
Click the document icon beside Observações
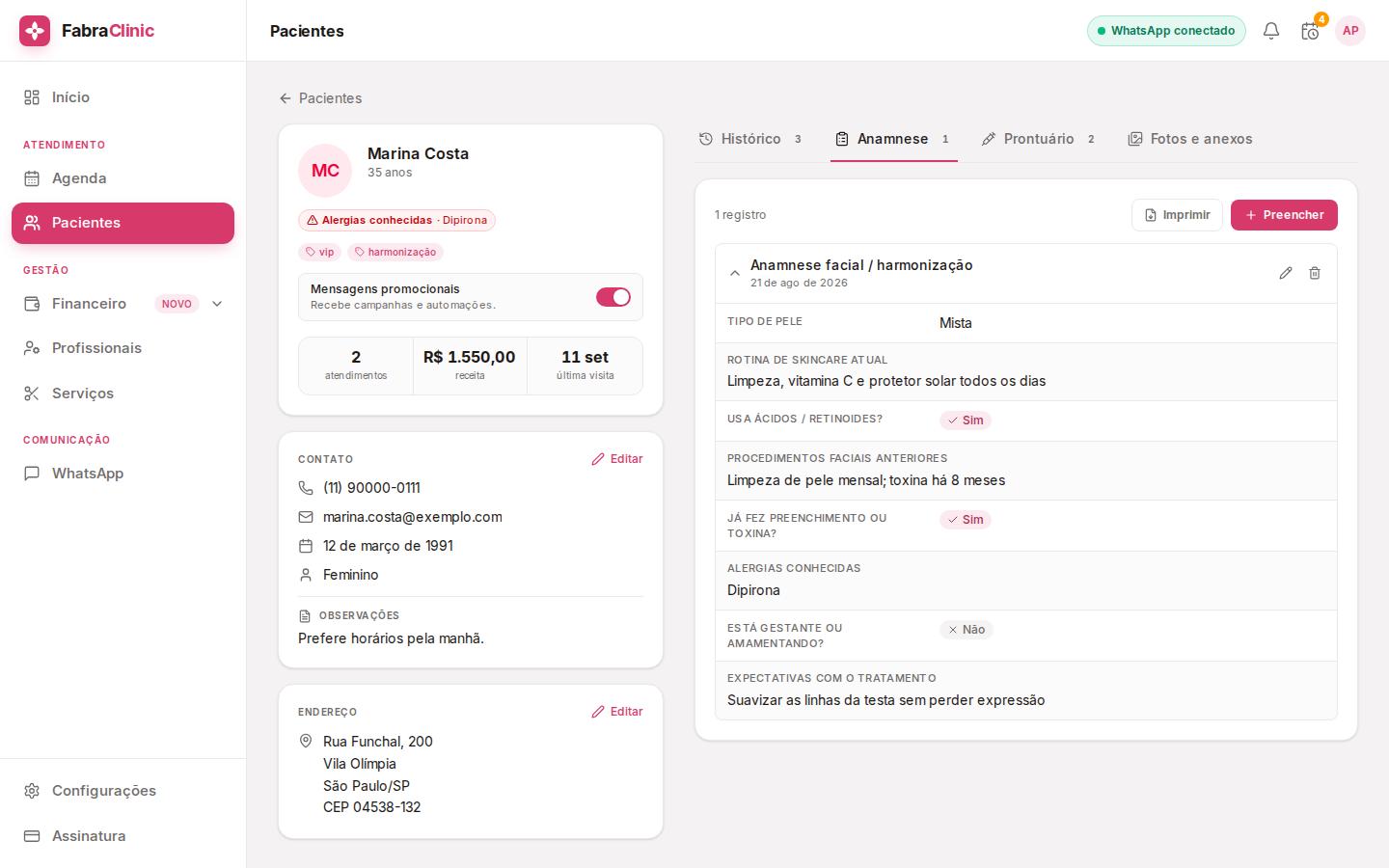[305, 616]
